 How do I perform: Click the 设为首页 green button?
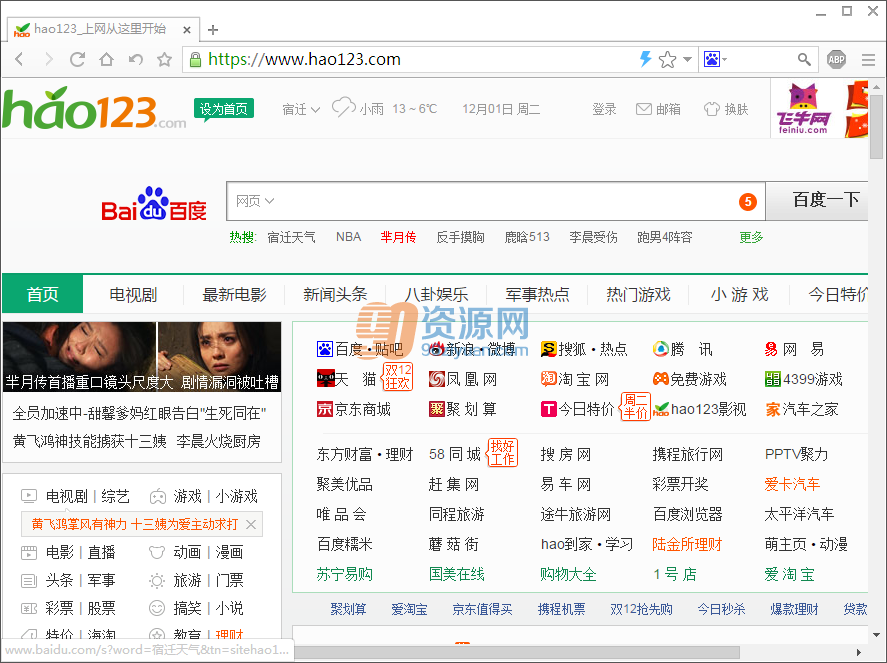click(223, 109)
